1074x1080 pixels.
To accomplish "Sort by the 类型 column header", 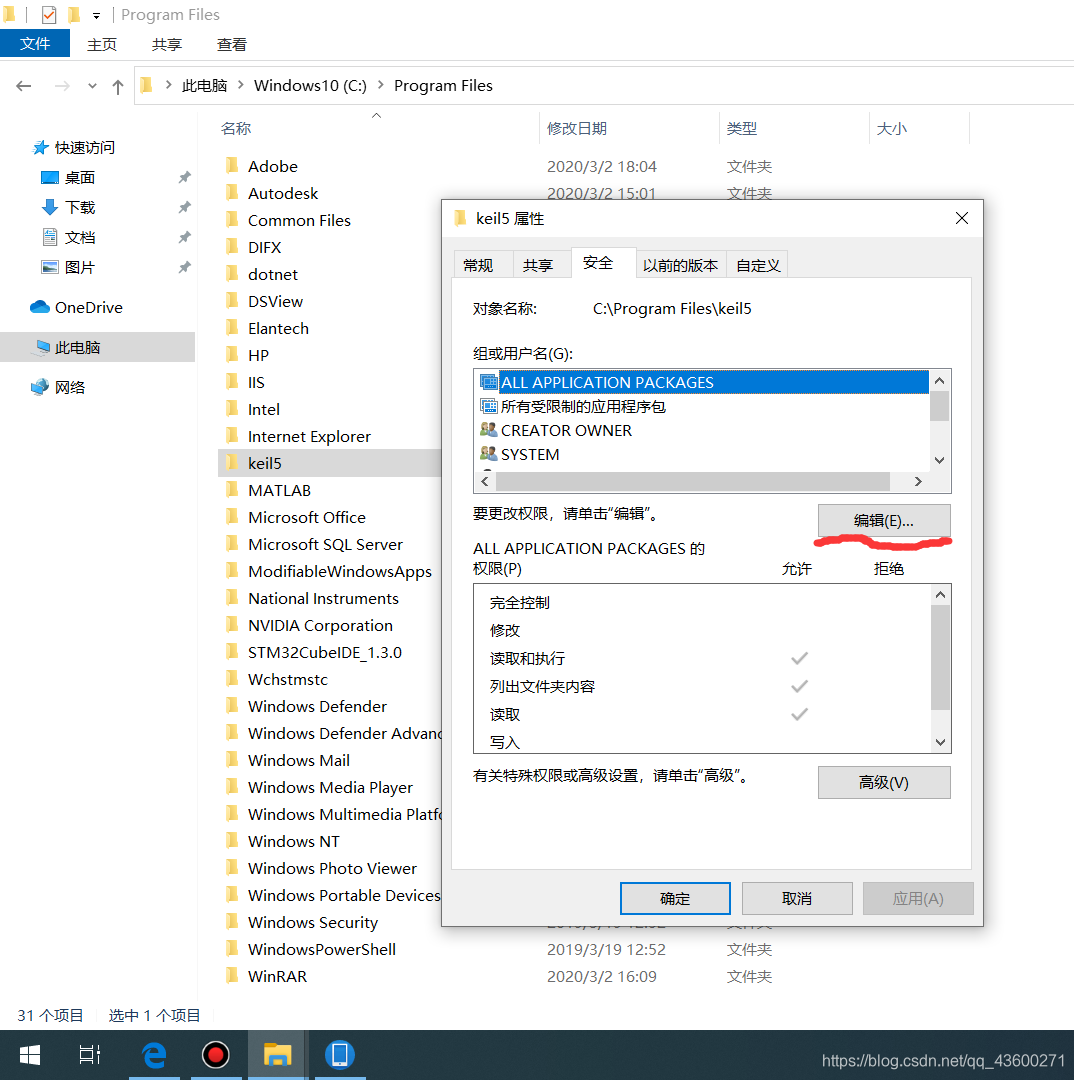I will click(x=741, y=129).
